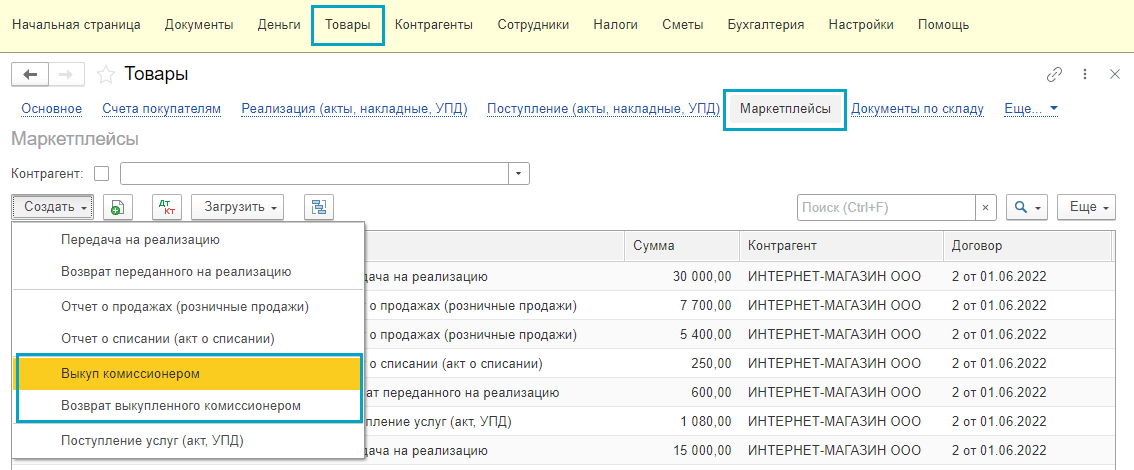Open the Загрузить dropdown button
This screenshot has width=1134, height=470.
pyautogui.click(x=237, y=207)
